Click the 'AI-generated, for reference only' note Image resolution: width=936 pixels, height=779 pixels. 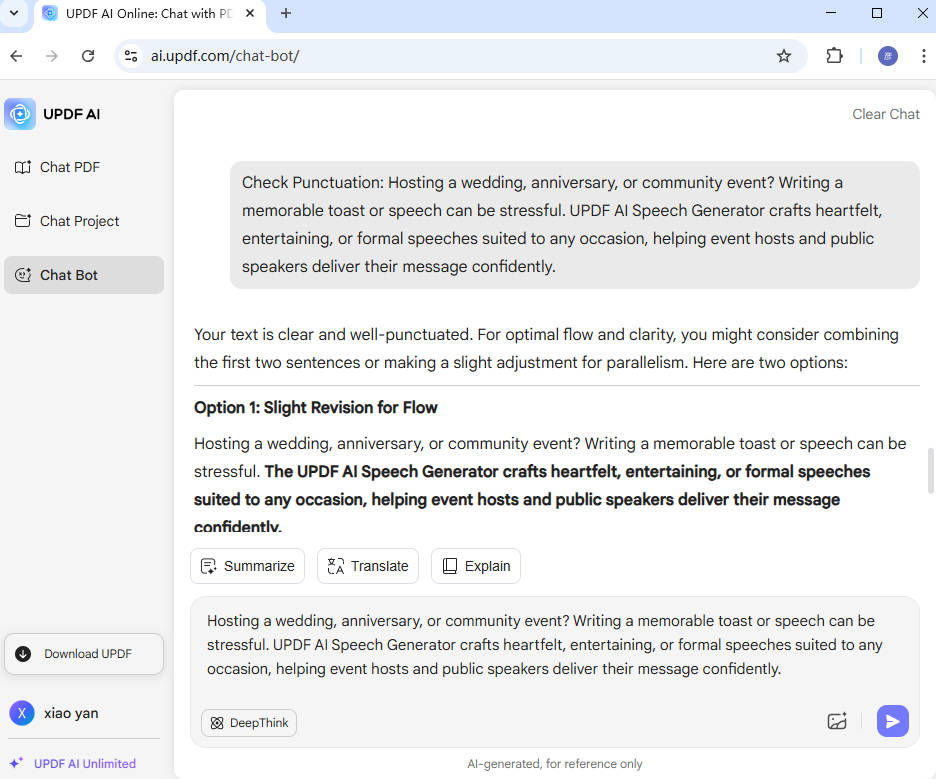pos(555,763)
